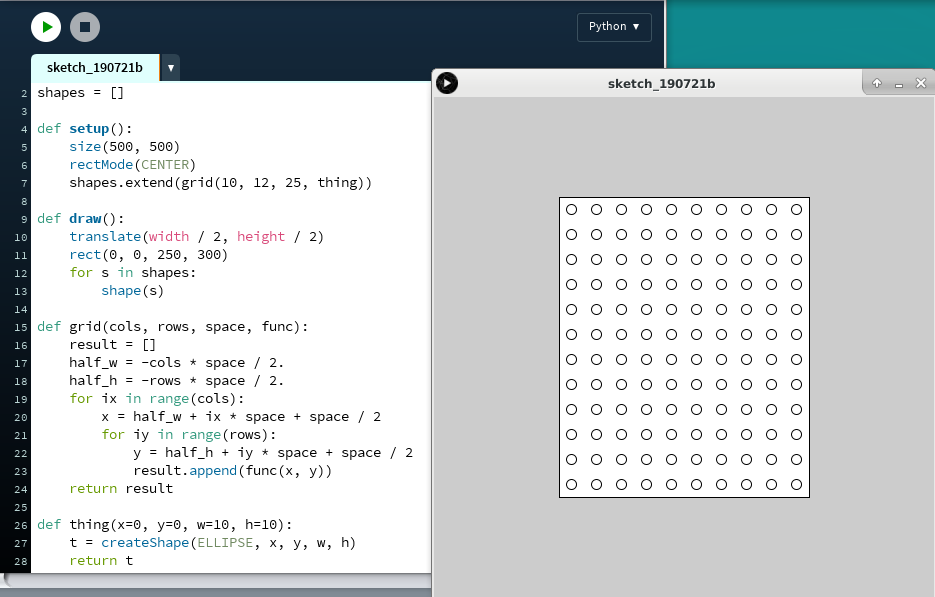
Task: Click the top-right circle in the grid
Action: (797, 210)
